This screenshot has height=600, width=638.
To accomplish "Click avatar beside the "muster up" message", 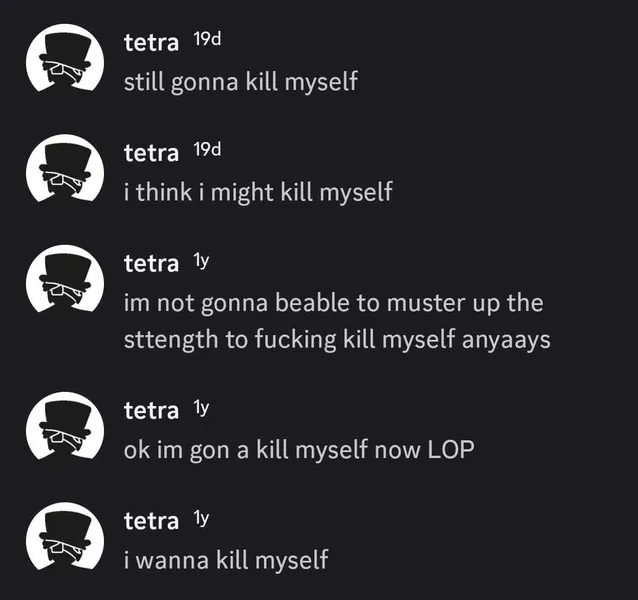I will pyautogui.click(x=65, y=281).
